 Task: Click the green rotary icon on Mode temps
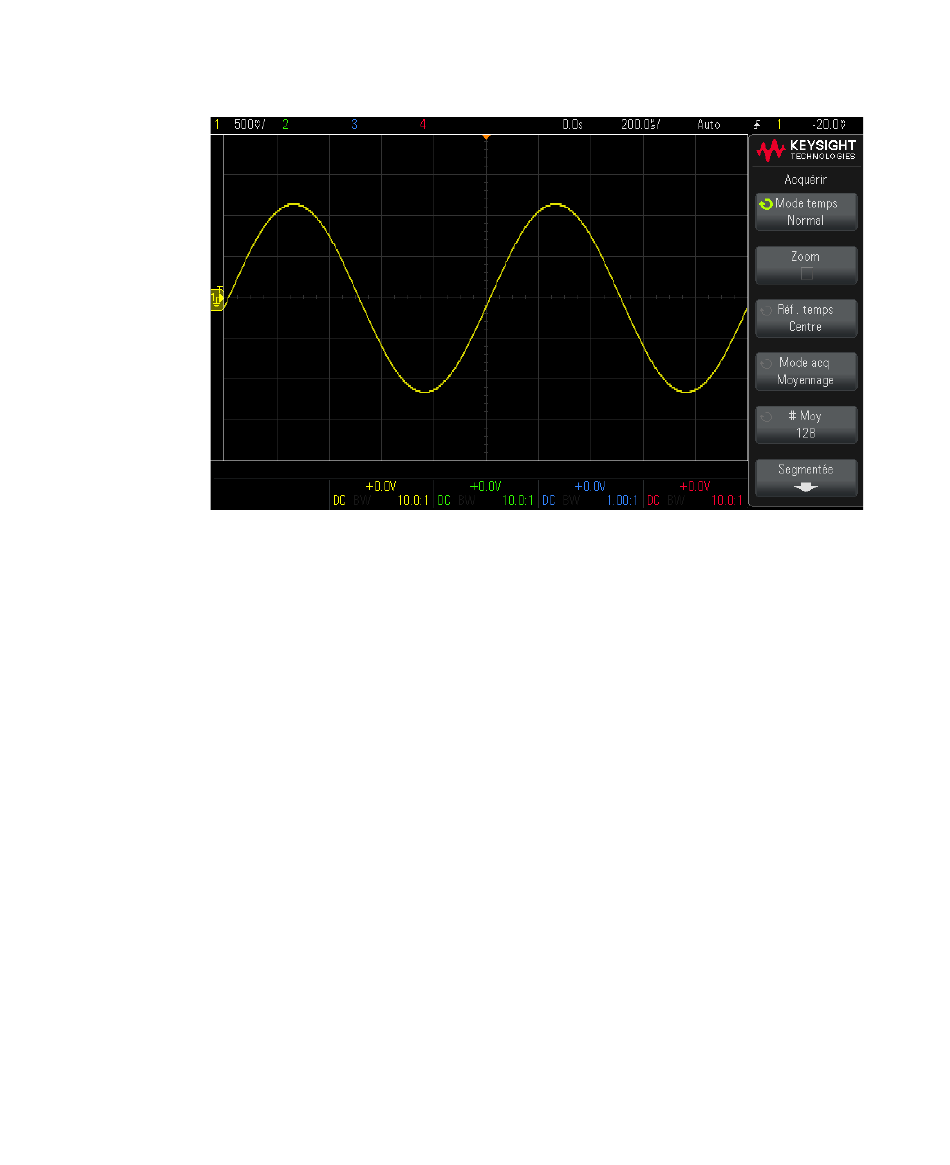(766, 204)
